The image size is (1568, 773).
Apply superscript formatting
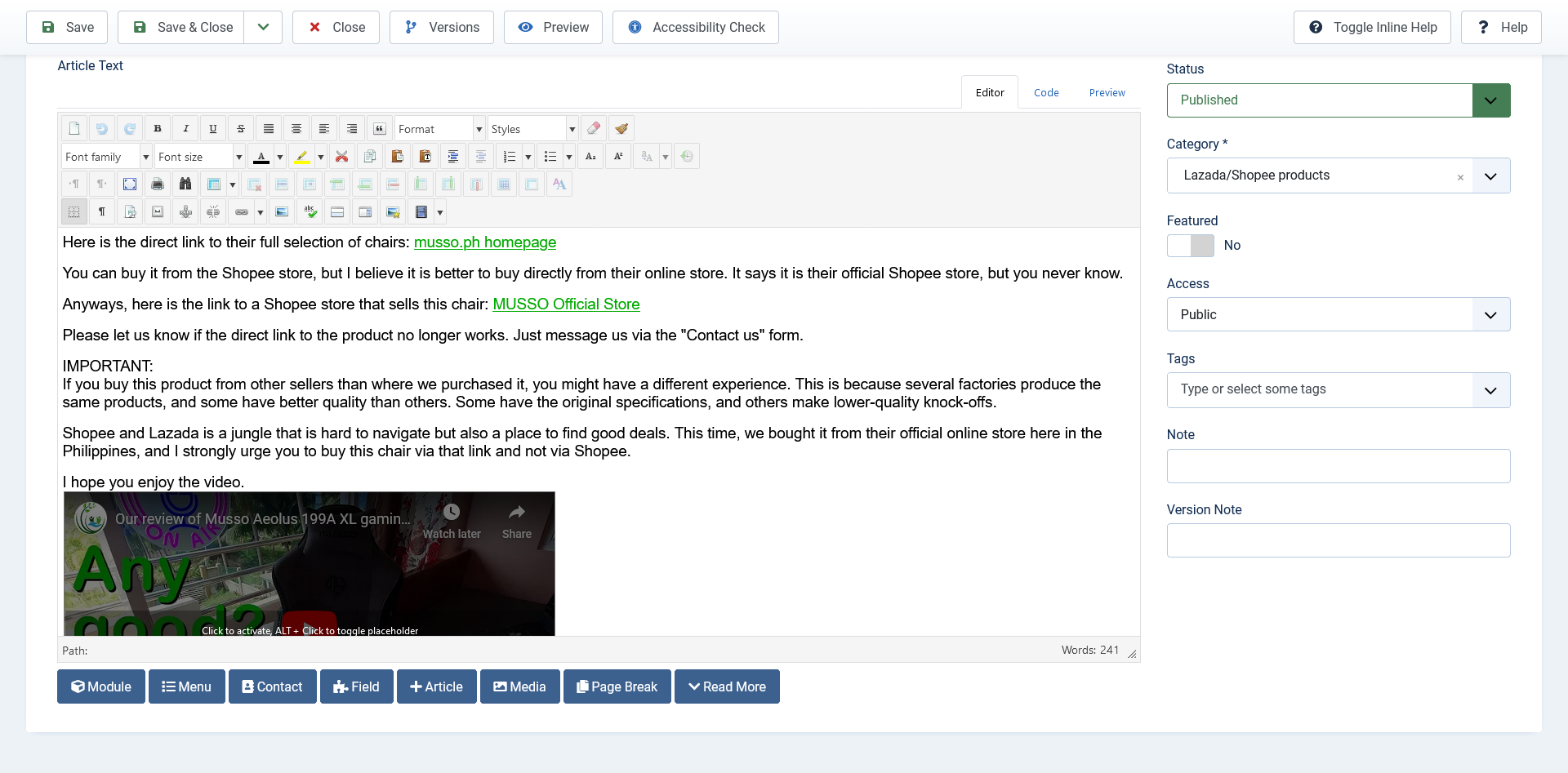[619, 157]
